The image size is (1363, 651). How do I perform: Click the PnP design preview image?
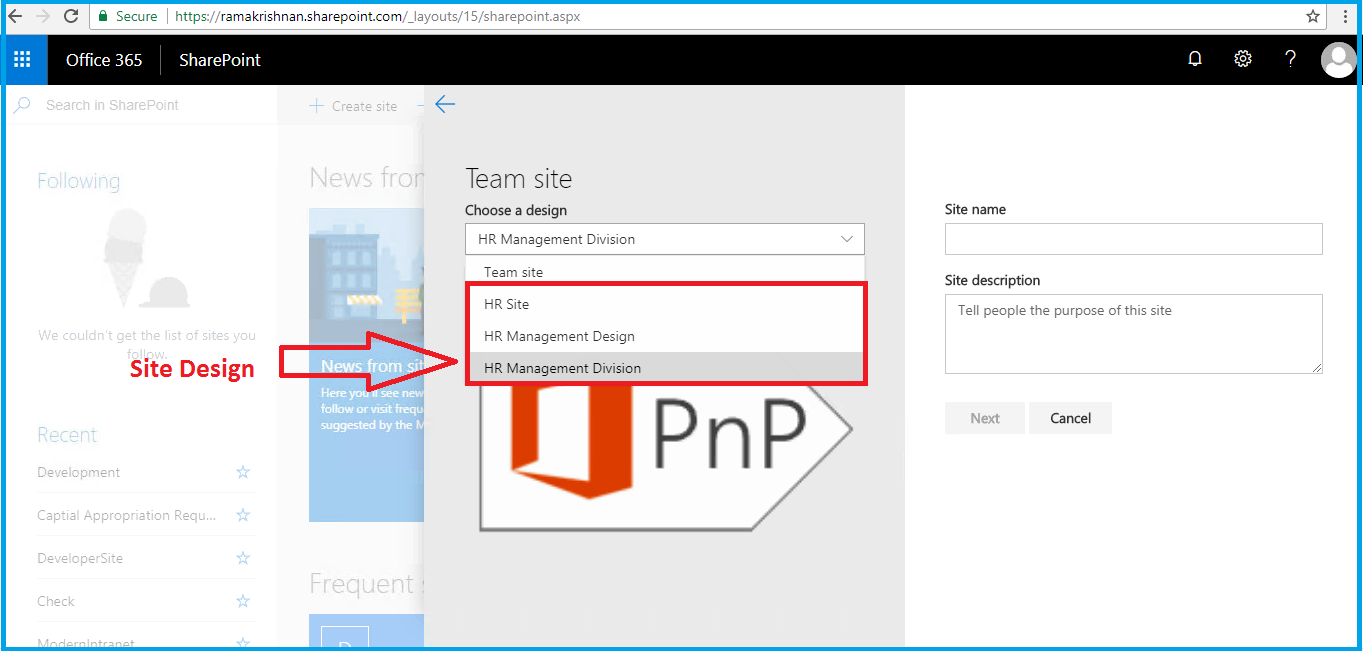pos(664,457)
